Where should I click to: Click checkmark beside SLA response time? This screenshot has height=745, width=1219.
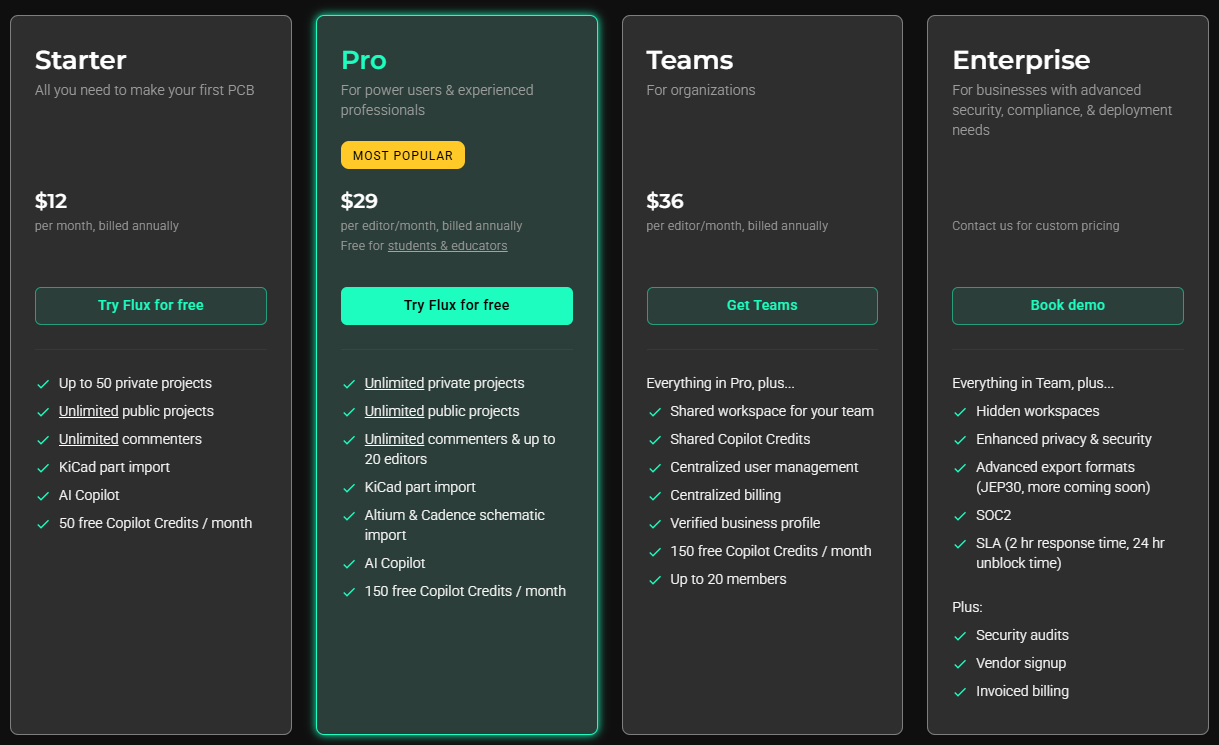[960, 544]
